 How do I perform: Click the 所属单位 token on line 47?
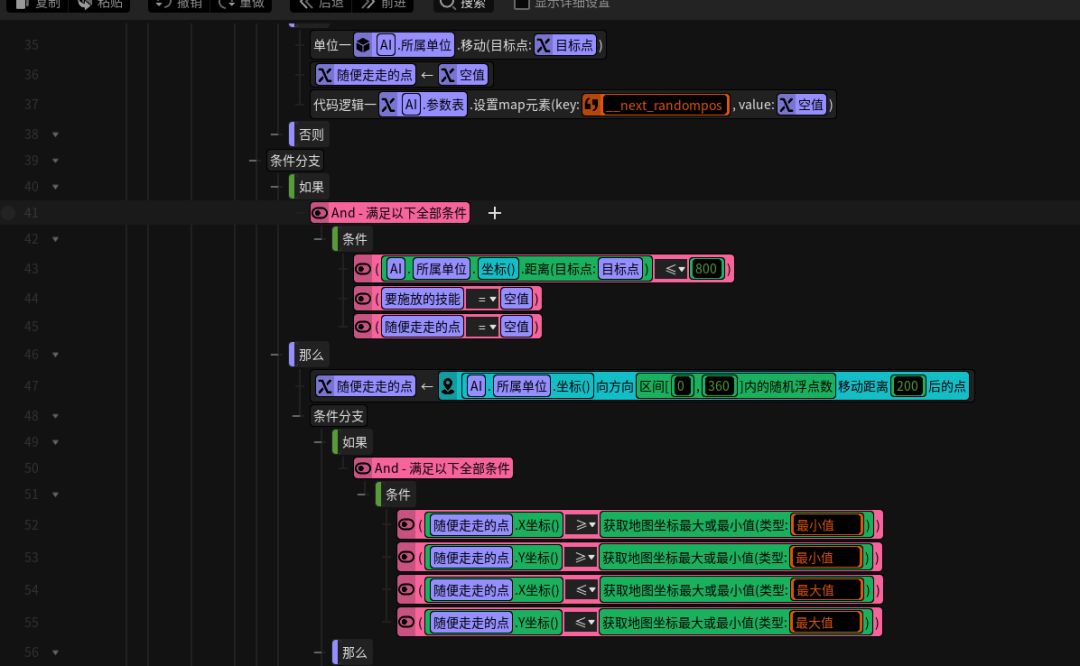coord(521,386)
